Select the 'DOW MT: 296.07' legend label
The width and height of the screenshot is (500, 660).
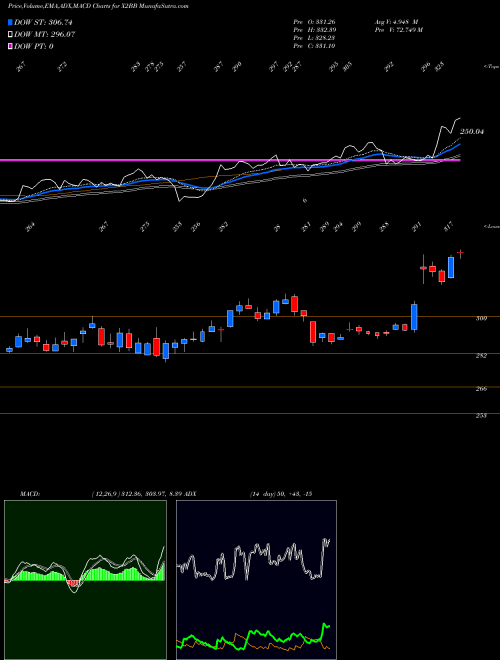[45, 35]
